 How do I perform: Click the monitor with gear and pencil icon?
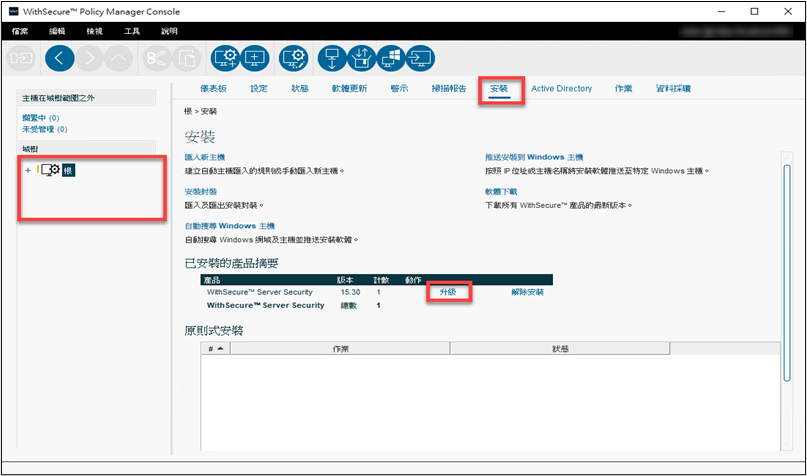[x=293, y=57]
